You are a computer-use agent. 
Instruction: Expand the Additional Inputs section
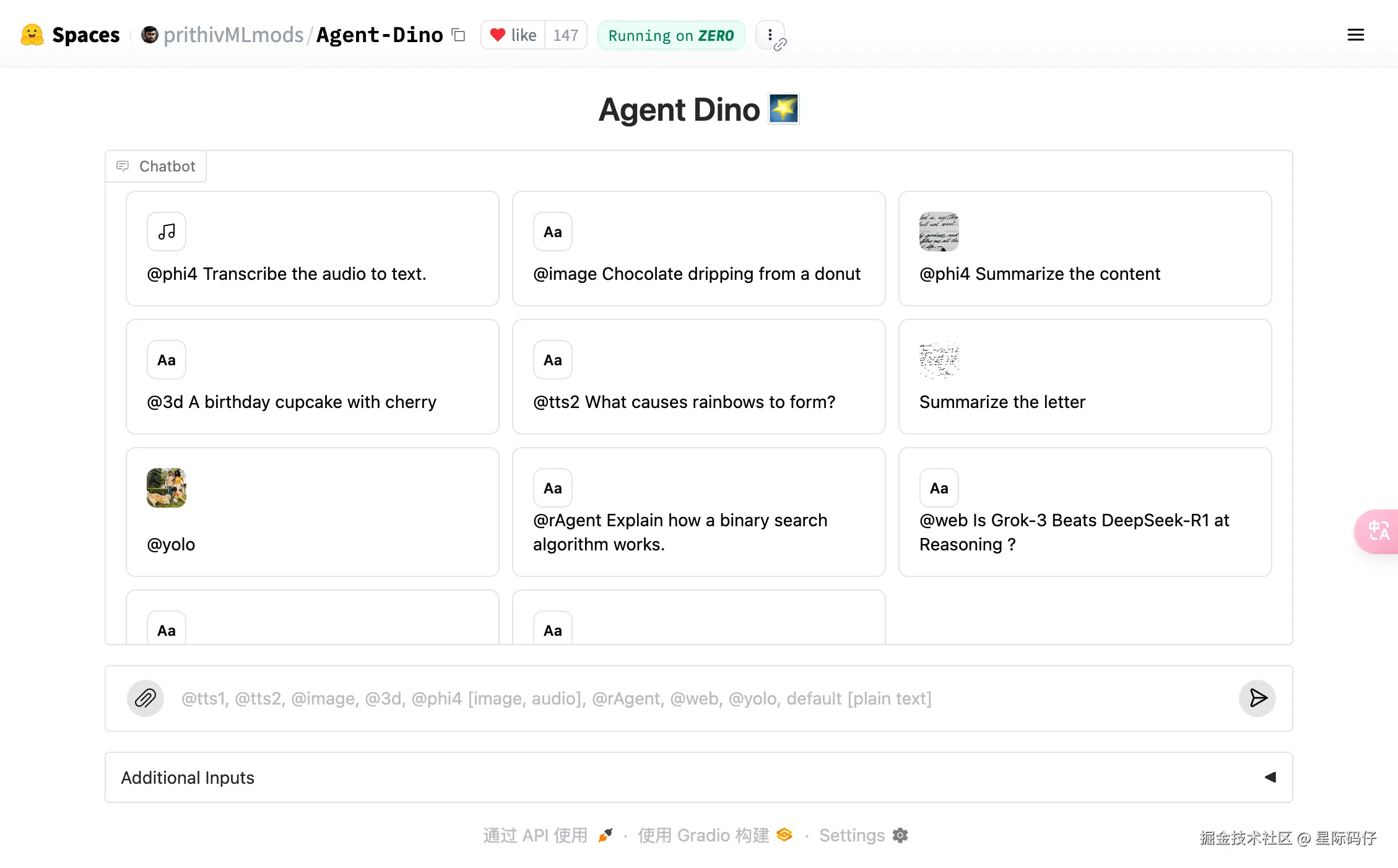[x=188, y=778]
